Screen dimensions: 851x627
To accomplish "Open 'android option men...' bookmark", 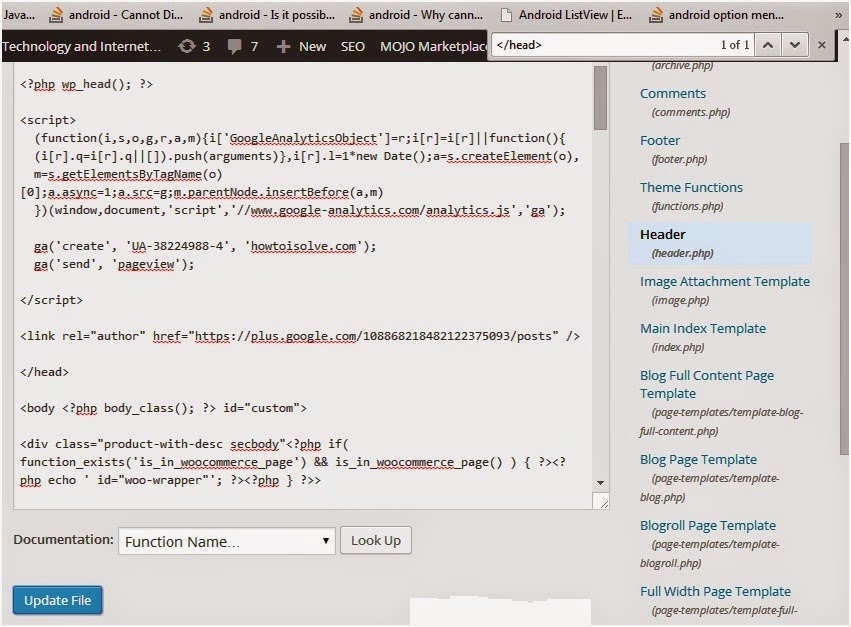I will pyautogui.click(x=716, y=15).
